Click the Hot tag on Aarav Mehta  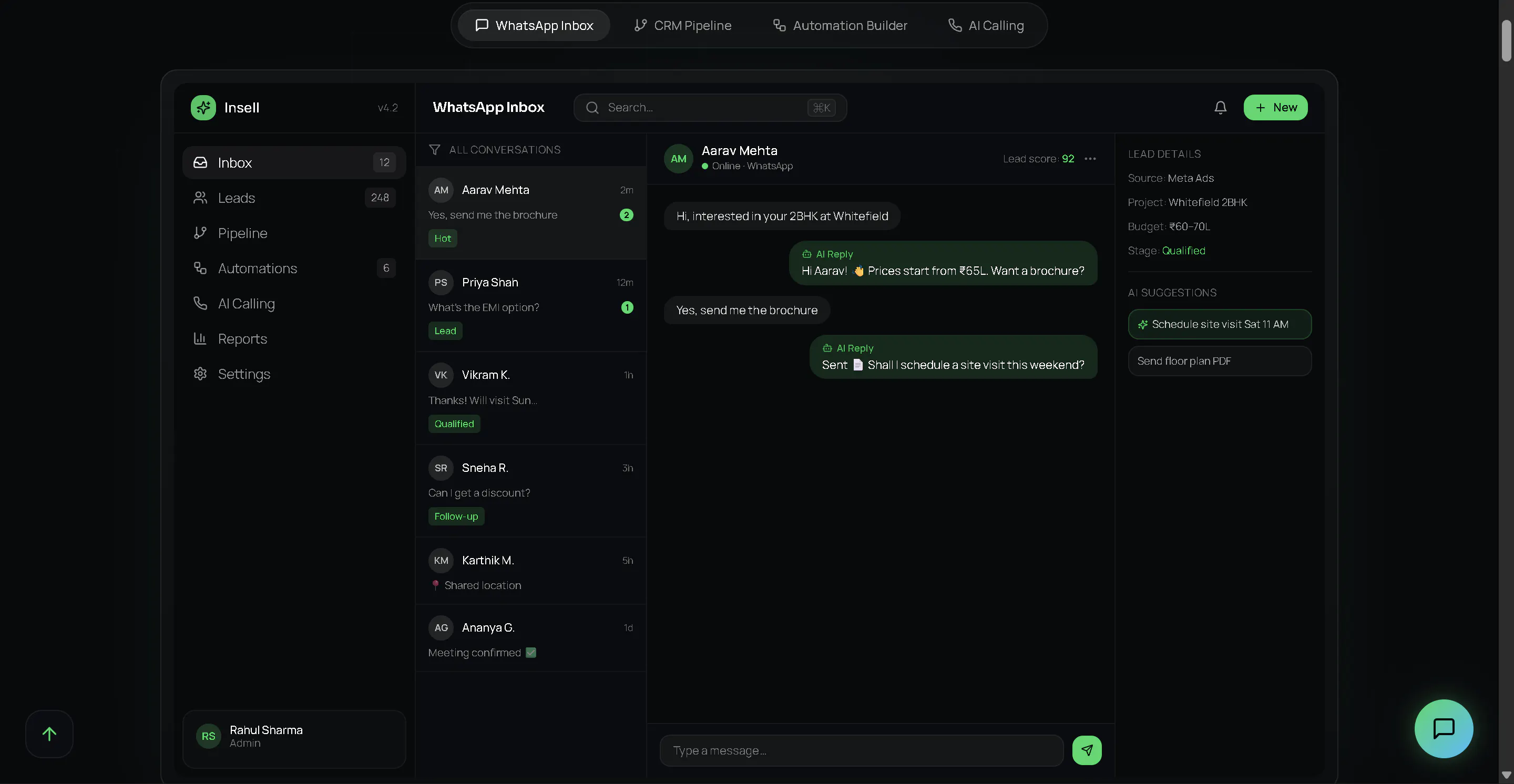(x=443, y=239)
